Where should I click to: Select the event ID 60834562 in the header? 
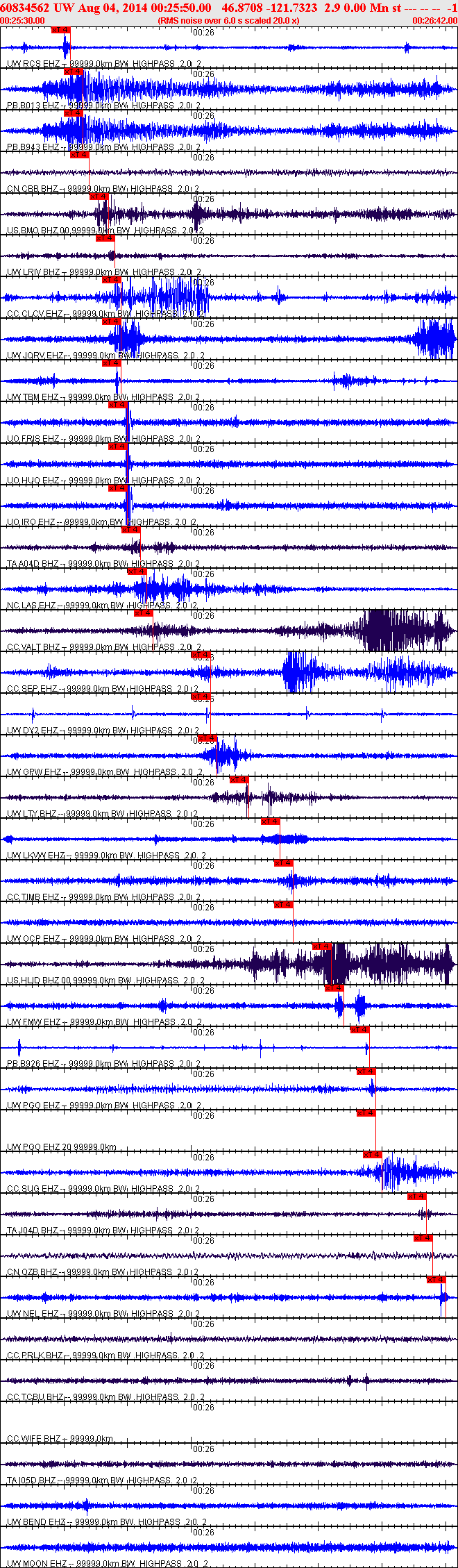point(25,8)
